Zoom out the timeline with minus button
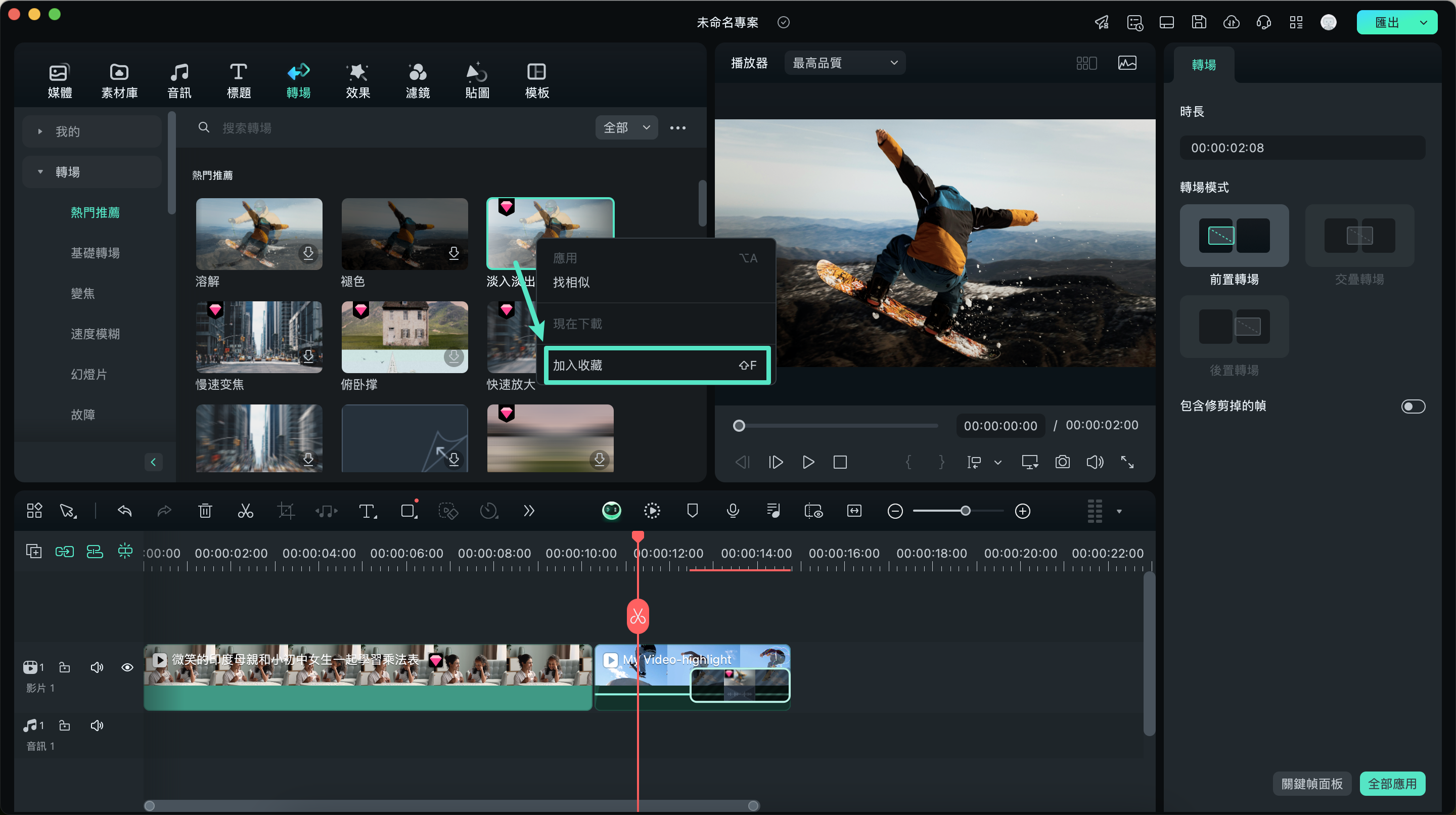The width and height of the screenshot is (1456, 815). point(895,511)
